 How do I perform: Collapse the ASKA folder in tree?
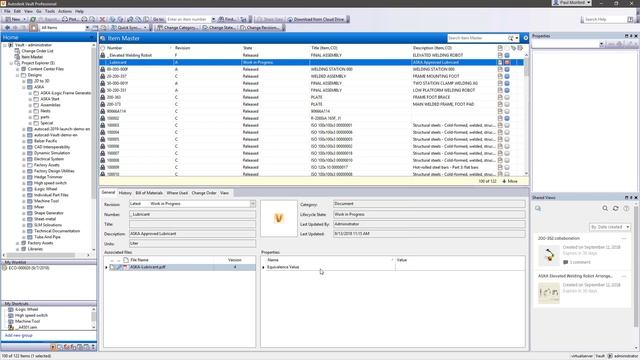point(24,87)
